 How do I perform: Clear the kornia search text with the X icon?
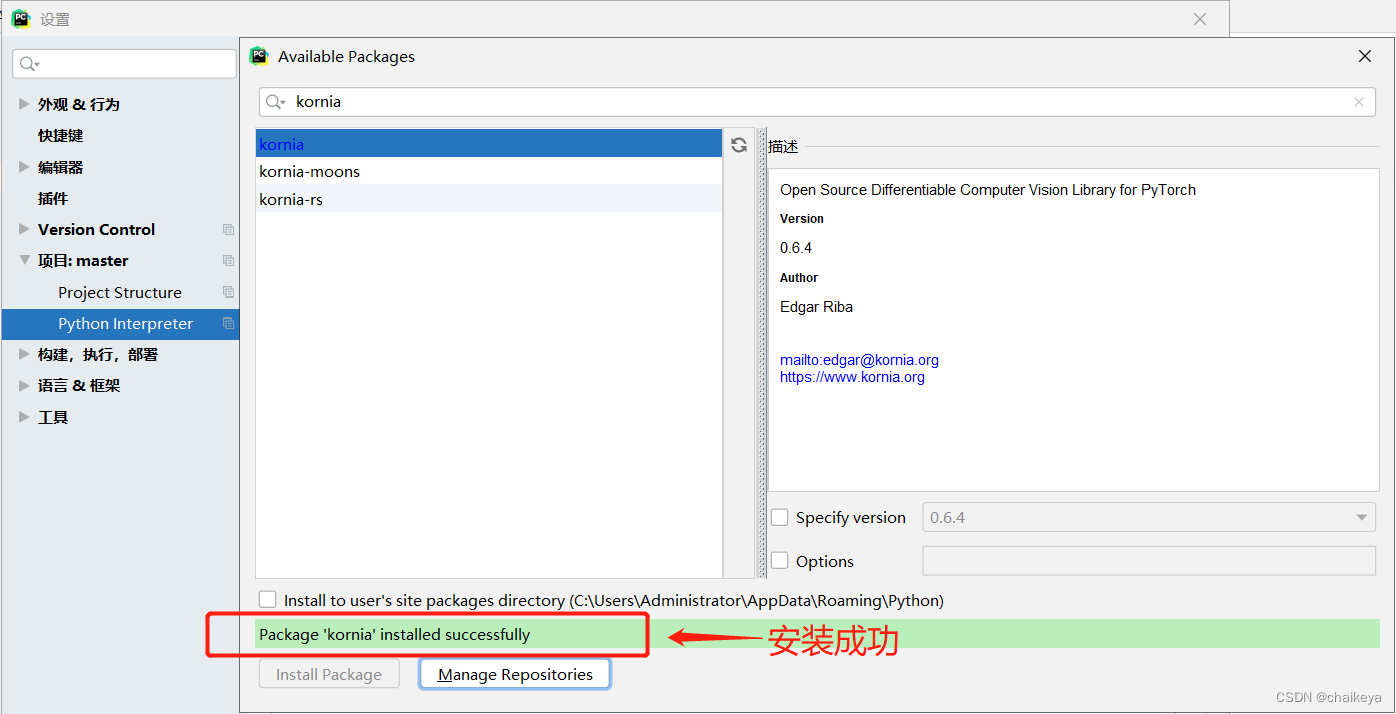(x=1358, y=102)
